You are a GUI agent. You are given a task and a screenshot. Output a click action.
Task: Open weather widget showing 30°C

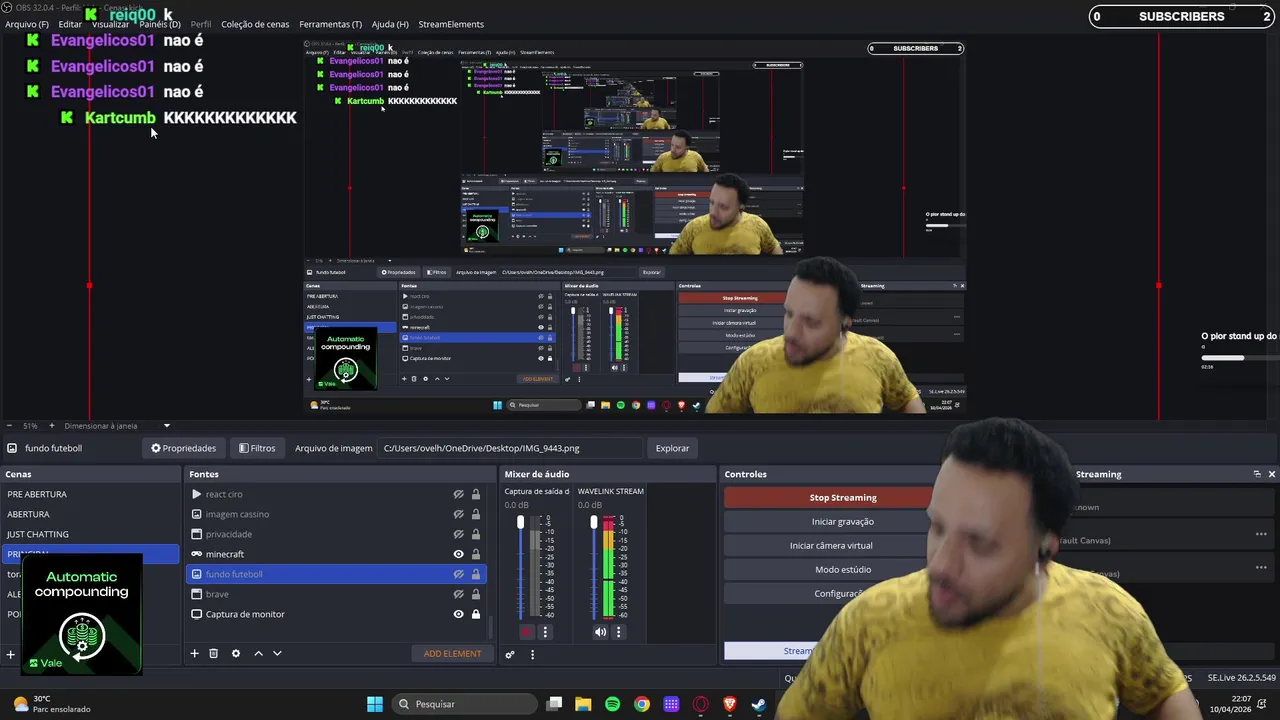coord(52,704)
